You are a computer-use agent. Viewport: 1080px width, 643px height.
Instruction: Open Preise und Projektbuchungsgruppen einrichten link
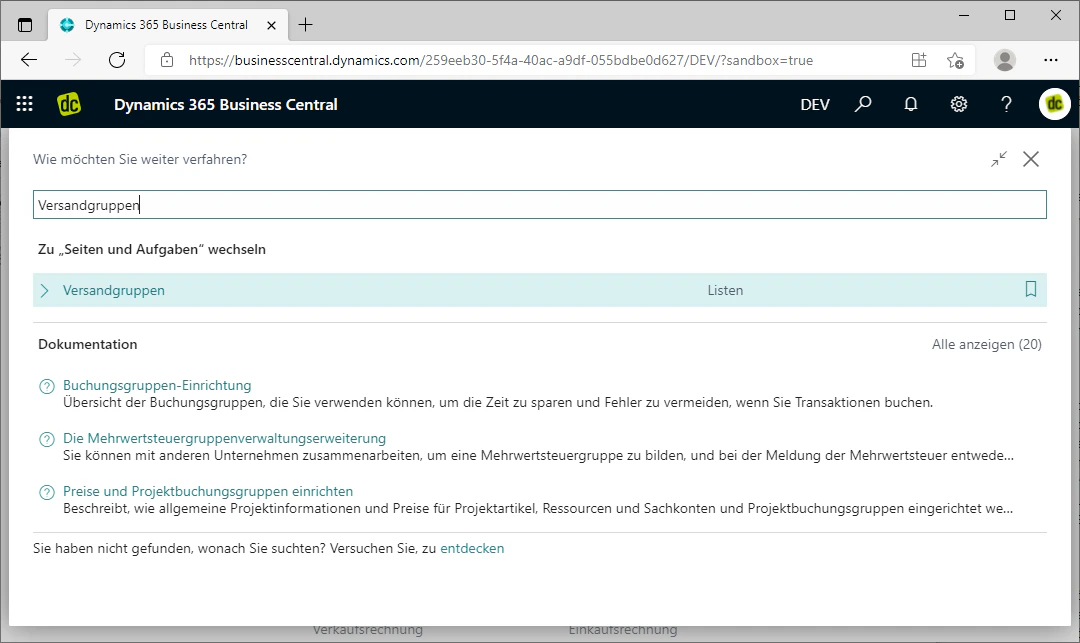(208, 492)
